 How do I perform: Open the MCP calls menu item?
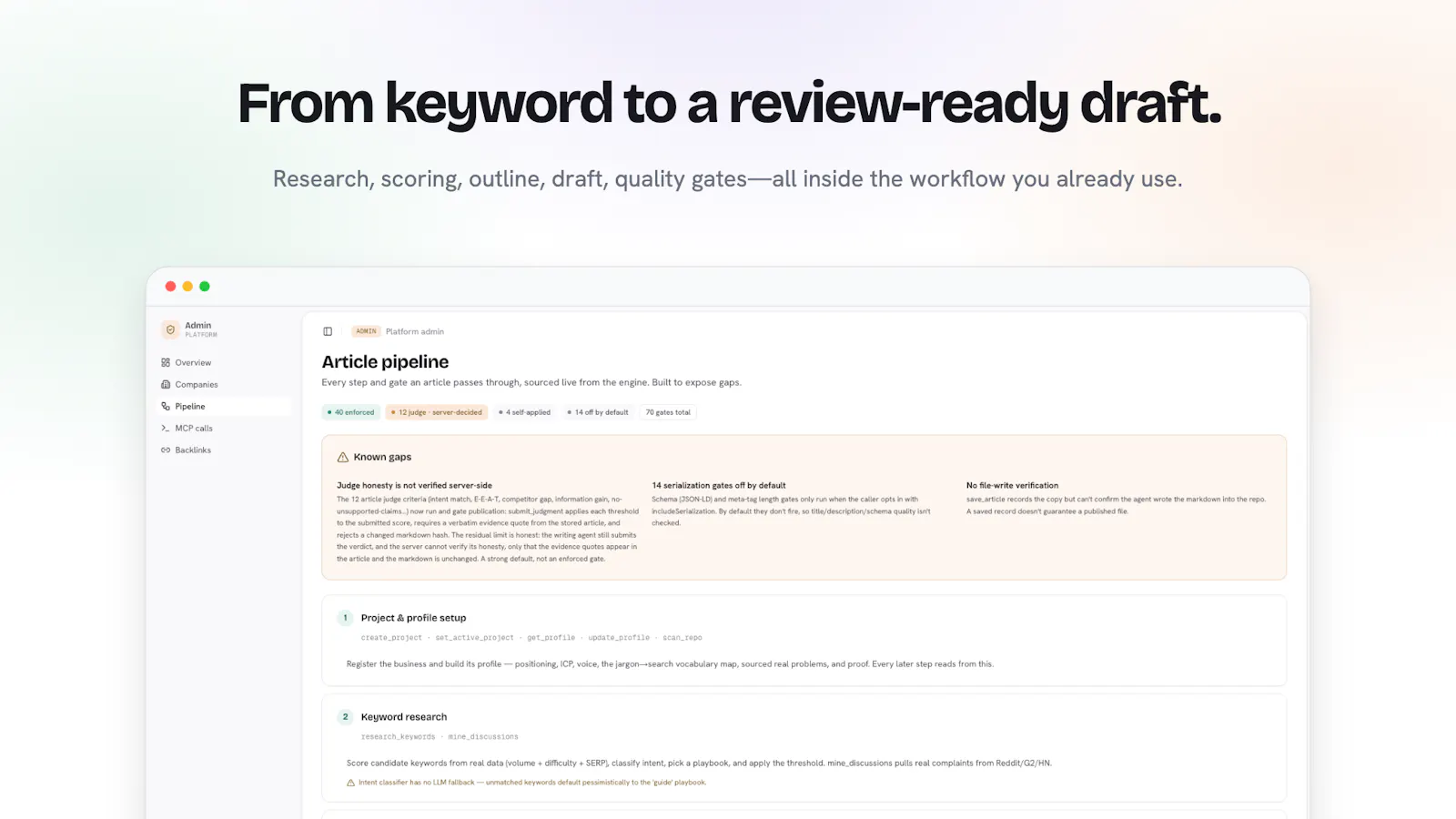pos(225,428)
